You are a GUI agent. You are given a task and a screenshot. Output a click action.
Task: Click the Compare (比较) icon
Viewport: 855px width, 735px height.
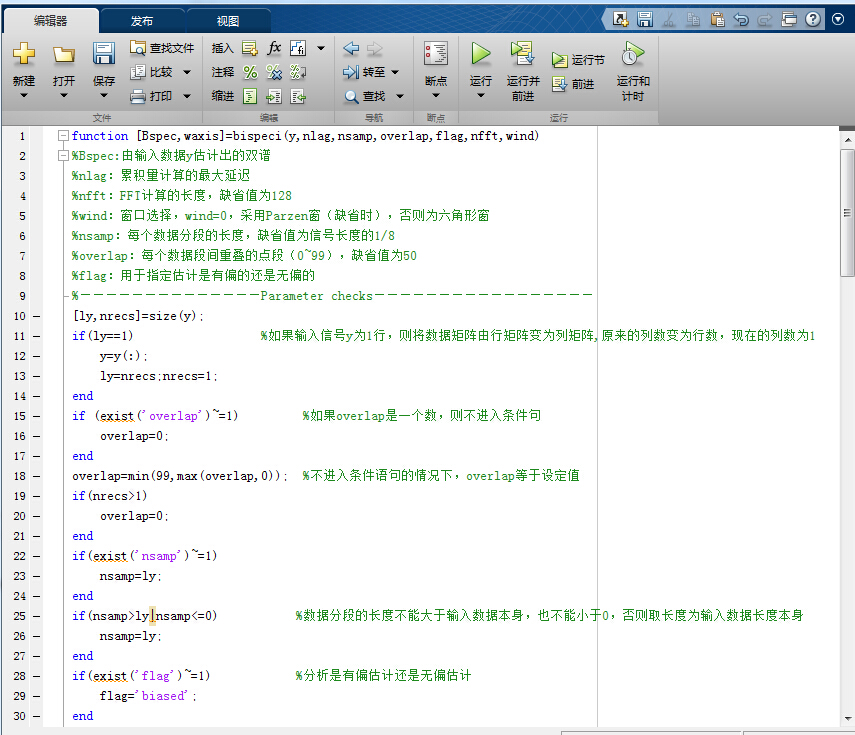(x=138, y=72)
